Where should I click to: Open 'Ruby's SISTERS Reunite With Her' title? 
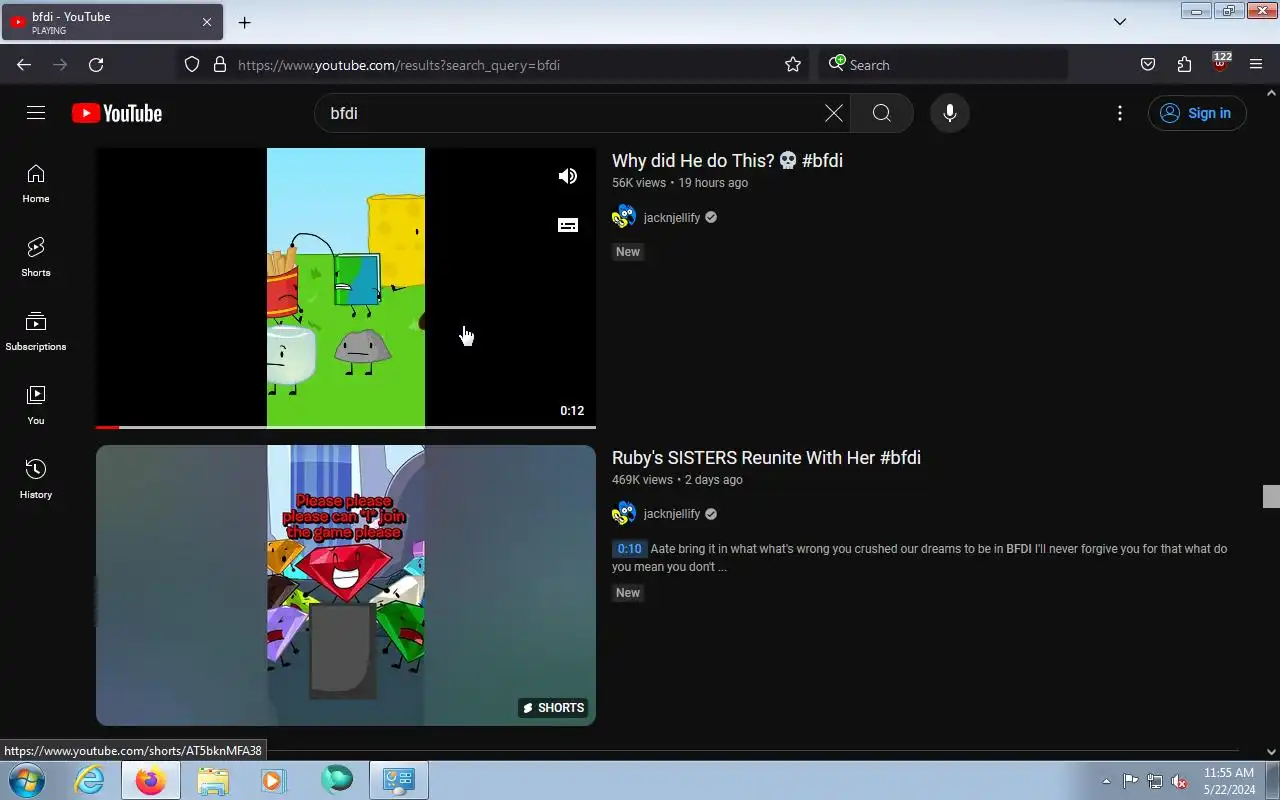[x=766, y=458]
